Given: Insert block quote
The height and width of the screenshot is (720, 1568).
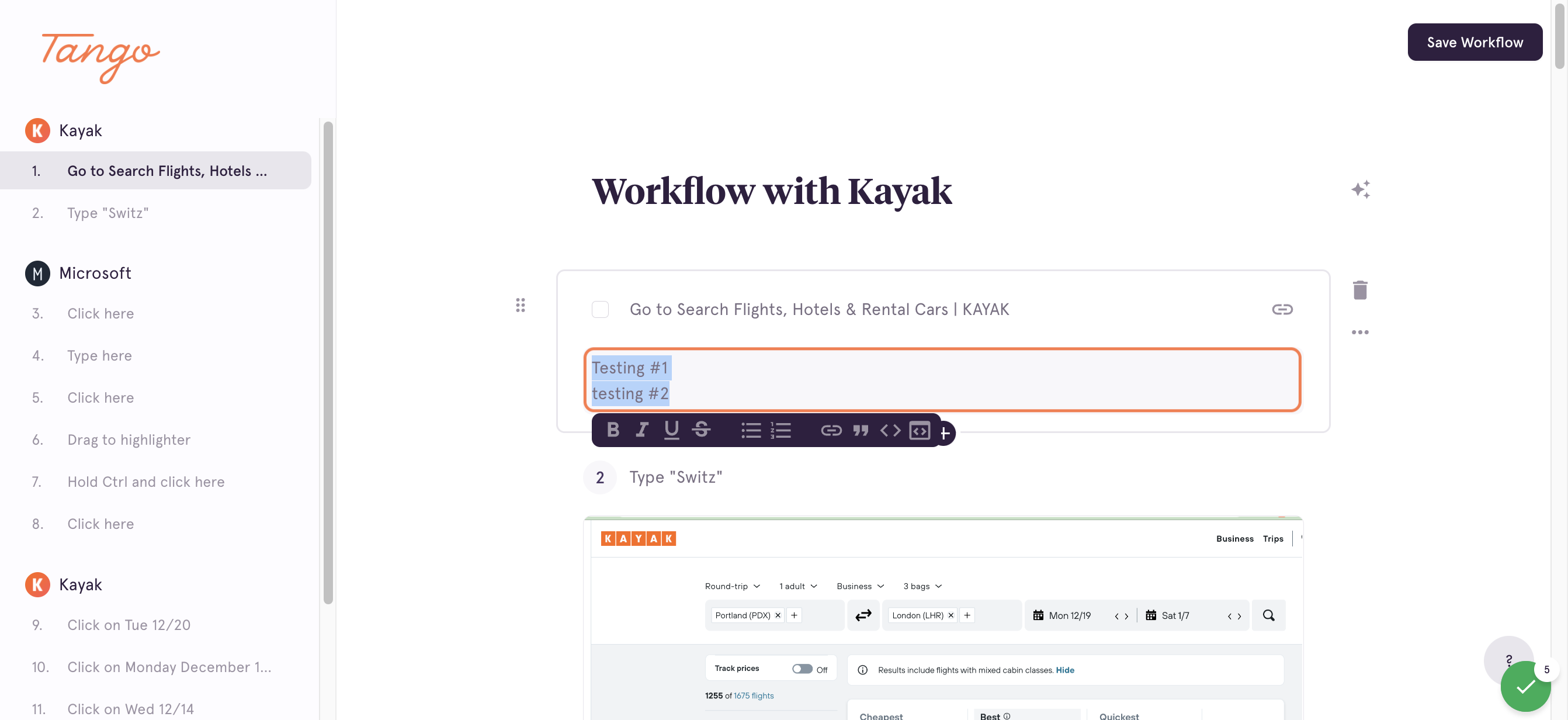Looking at the screenshot, I should 860,430.
